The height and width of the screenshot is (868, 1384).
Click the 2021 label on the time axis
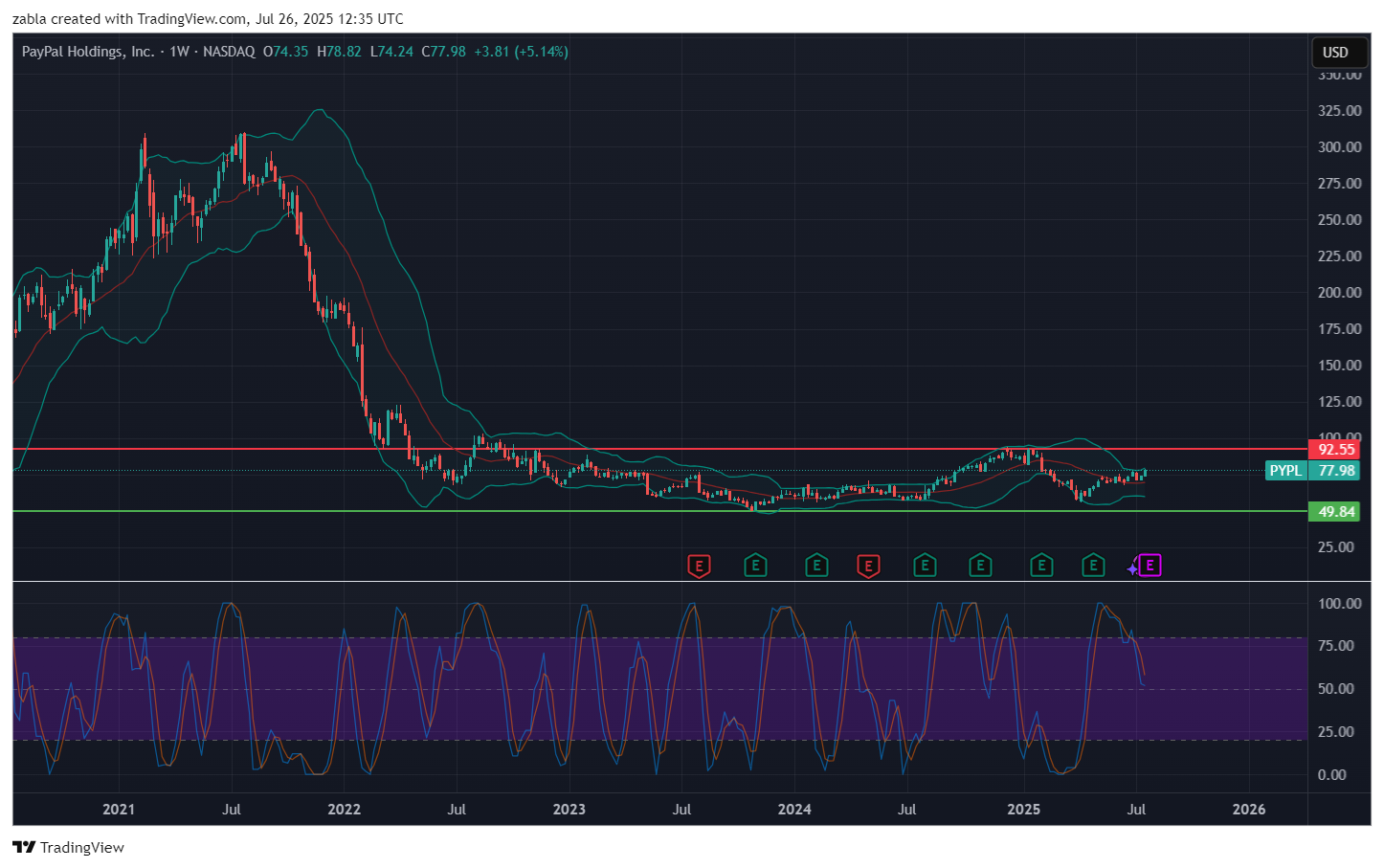pyautogui.click(x=119, y=809)
